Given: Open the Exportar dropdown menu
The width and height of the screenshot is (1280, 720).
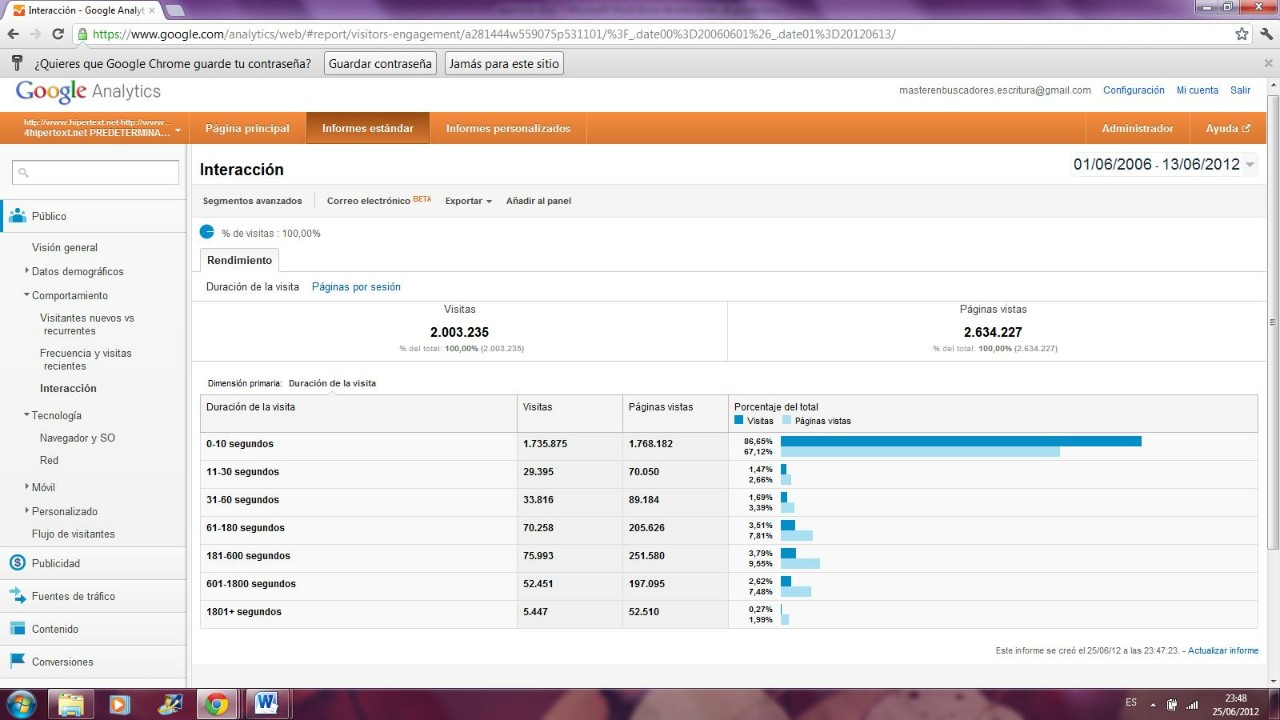Looking at the screenshot, I should coord(468,201).
